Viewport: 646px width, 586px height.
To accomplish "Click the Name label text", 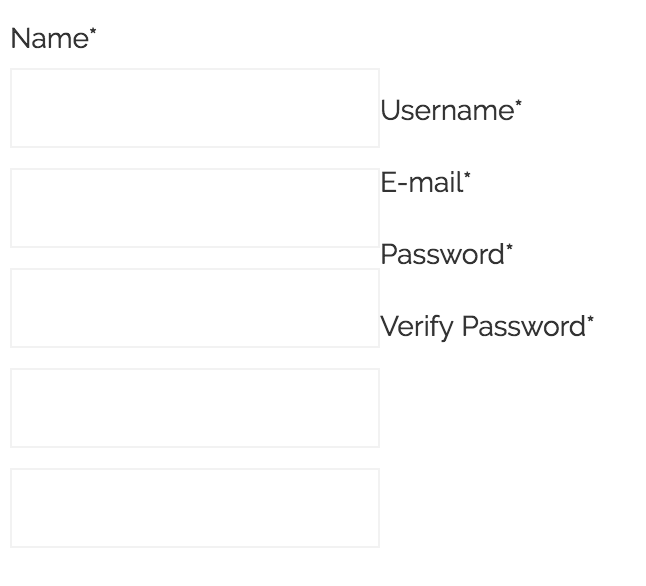I will pos(49,39).
